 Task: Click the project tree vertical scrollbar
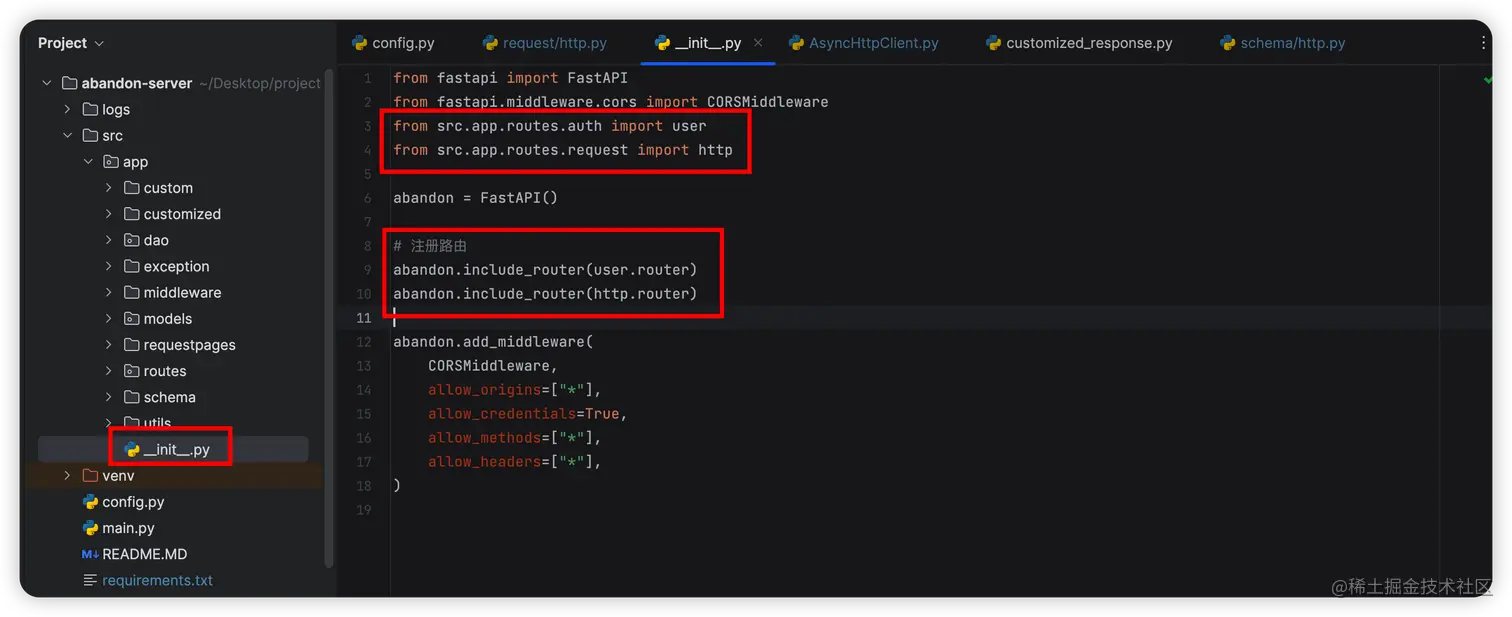coord(329,320)
